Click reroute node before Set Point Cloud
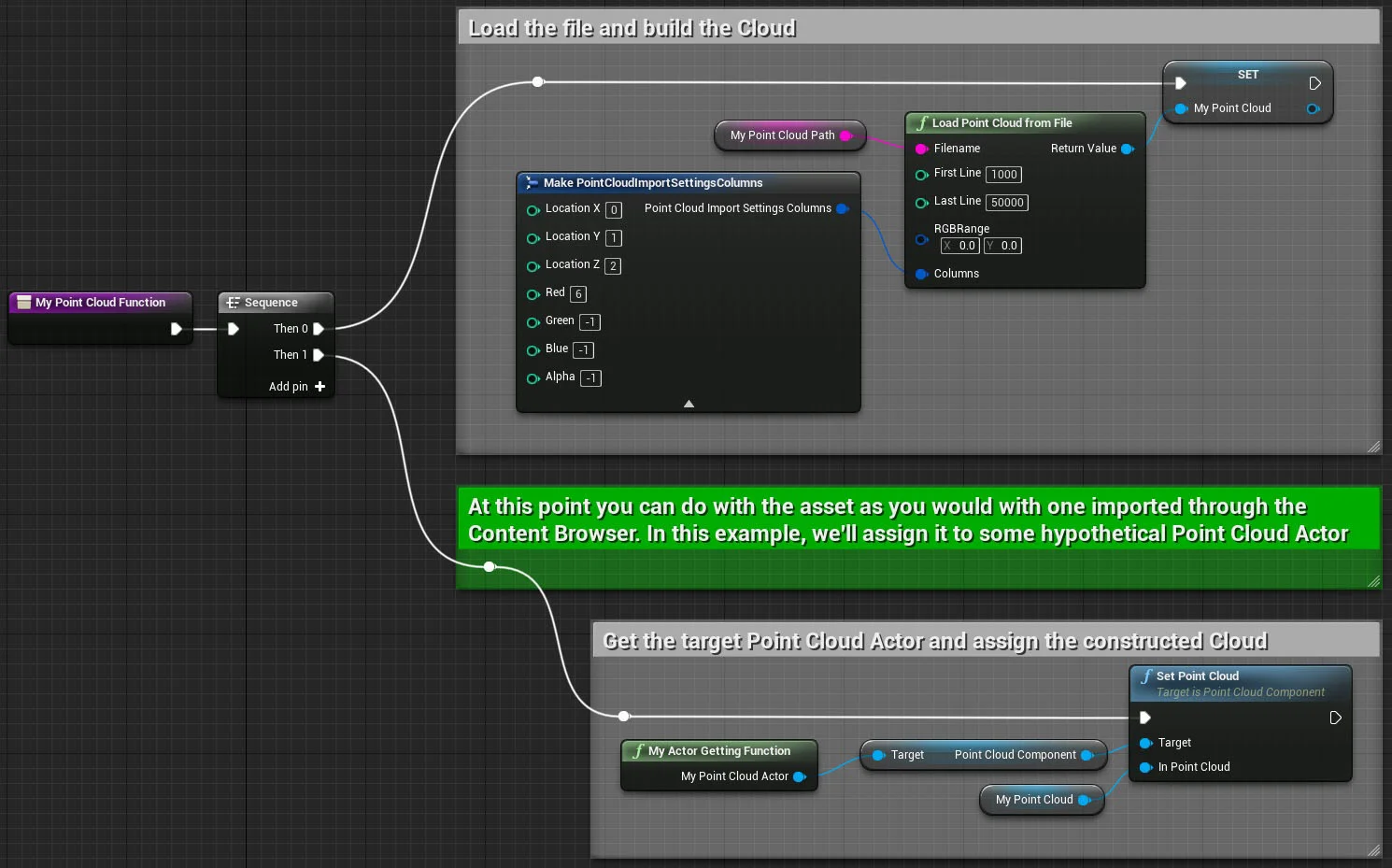The image size is (1392, 868). [x=624, y=717]
